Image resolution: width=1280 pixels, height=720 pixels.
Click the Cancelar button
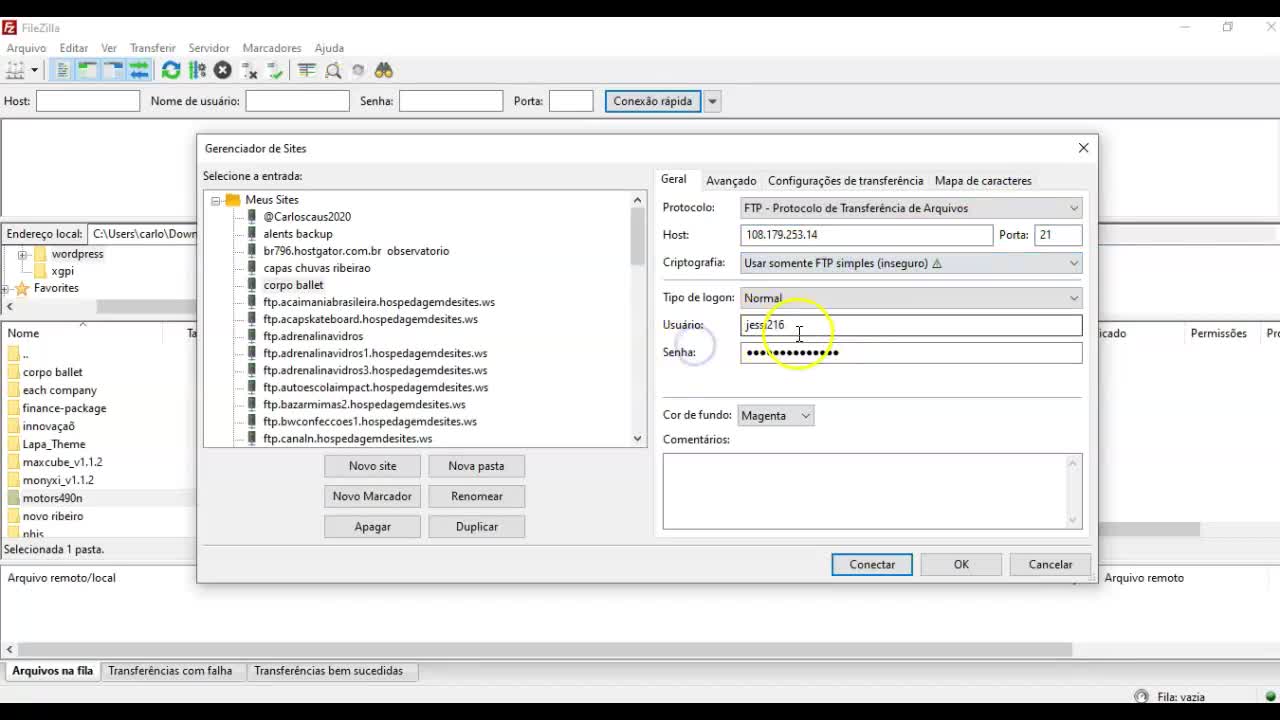tap(1050, 565)
